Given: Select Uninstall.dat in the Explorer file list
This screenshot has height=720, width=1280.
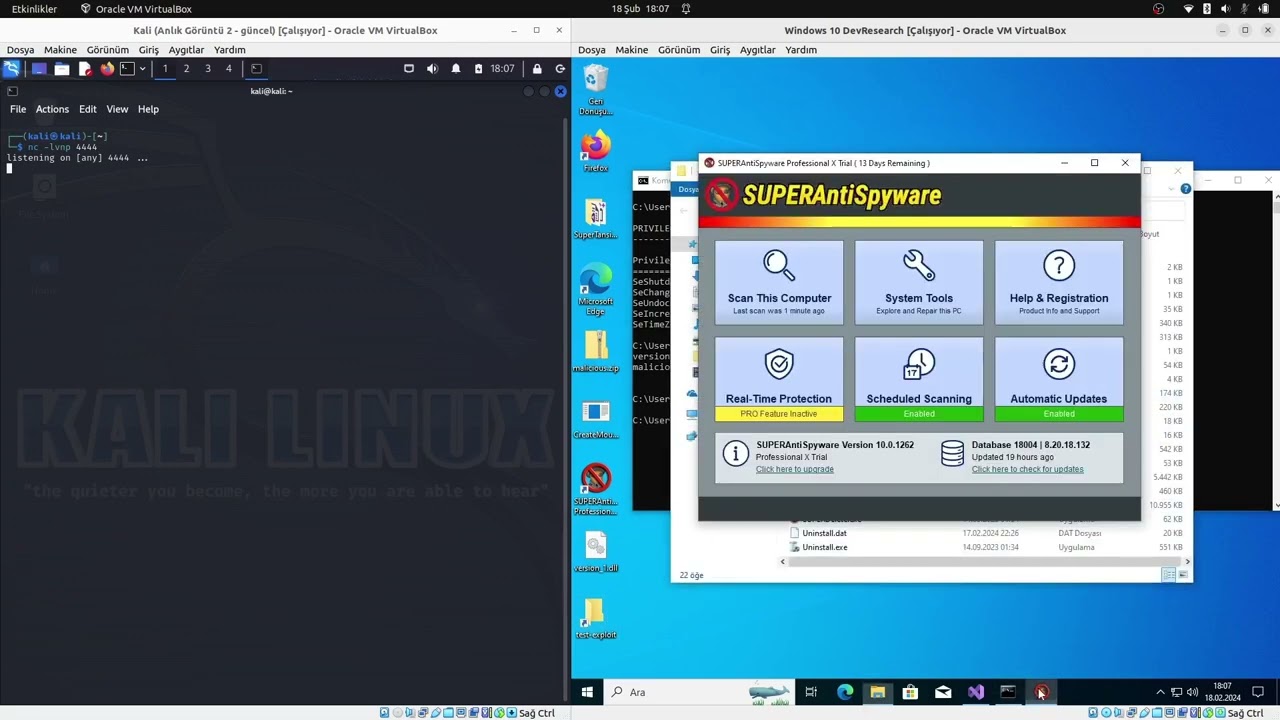Looking at the screenshot, I should pos(824,533).
